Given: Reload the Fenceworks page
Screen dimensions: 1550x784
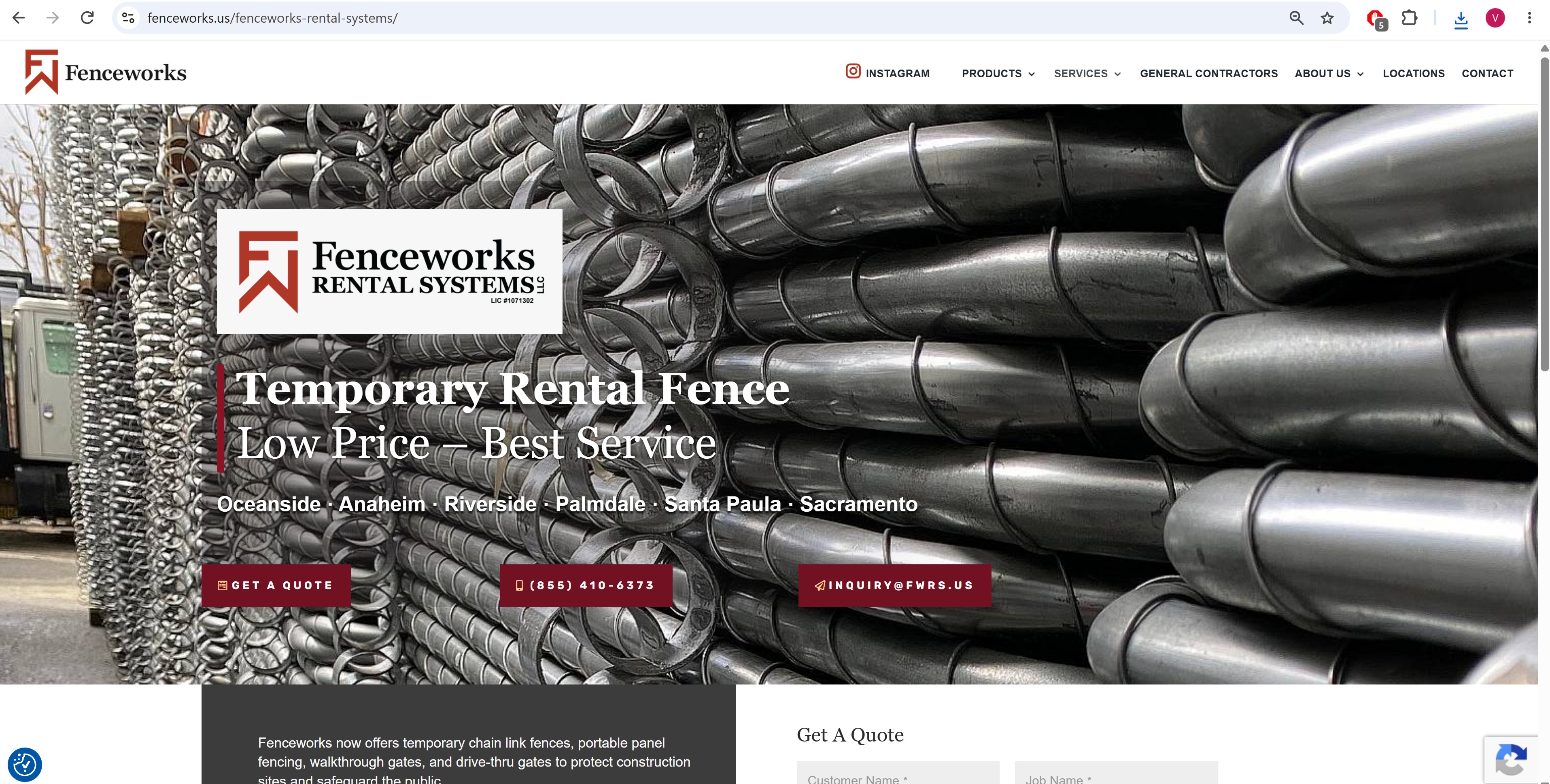Looking at the screenshot, I should pyautogui.click(x=87, y=18).
